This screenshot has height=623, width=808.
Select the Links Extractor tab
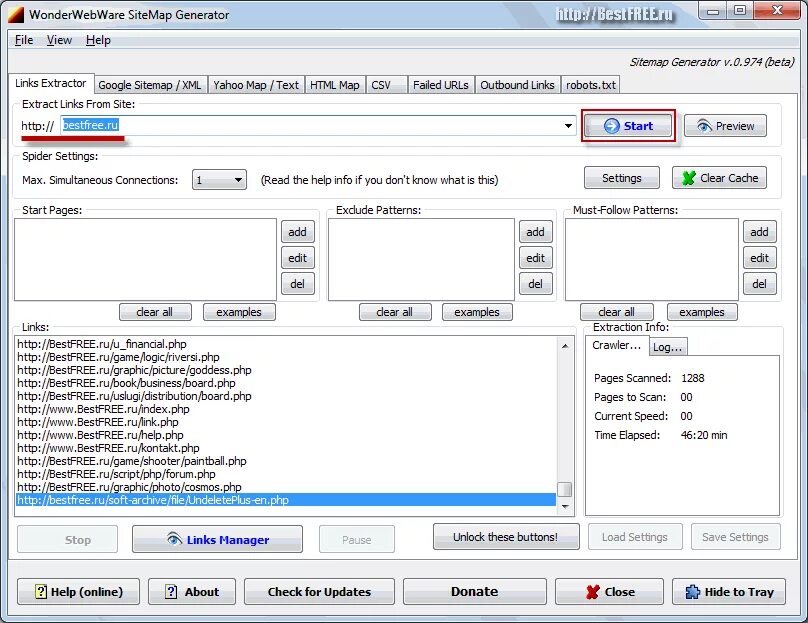(x=50, y=83)
